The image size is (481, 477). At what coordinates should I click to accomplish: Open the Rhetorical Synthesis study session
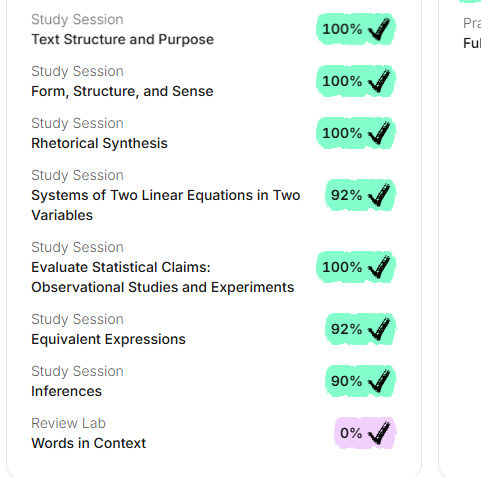[x=99, y=143]
